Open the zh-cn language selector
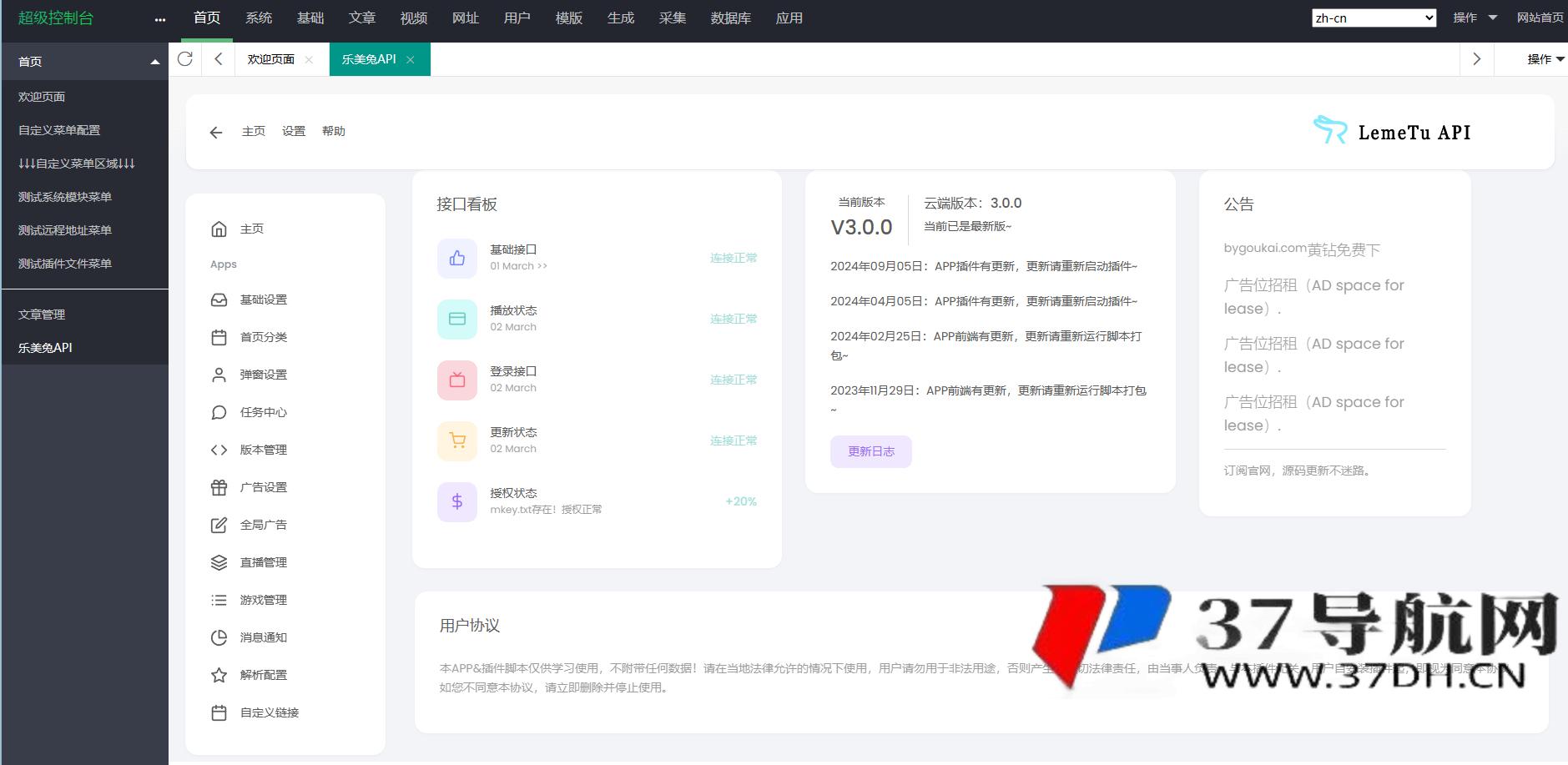Viewport: 1568px width, 765px height. pyautogui.click(x=1373, y=17)
